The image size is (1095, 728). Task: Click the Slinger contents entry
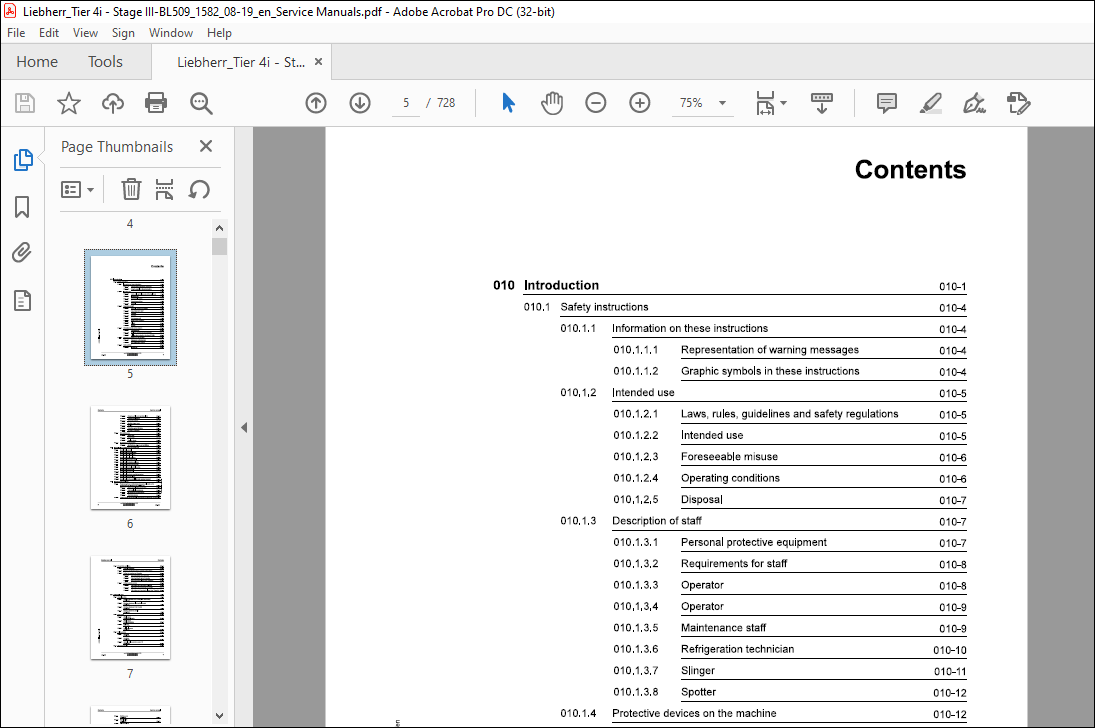(790, 671)
